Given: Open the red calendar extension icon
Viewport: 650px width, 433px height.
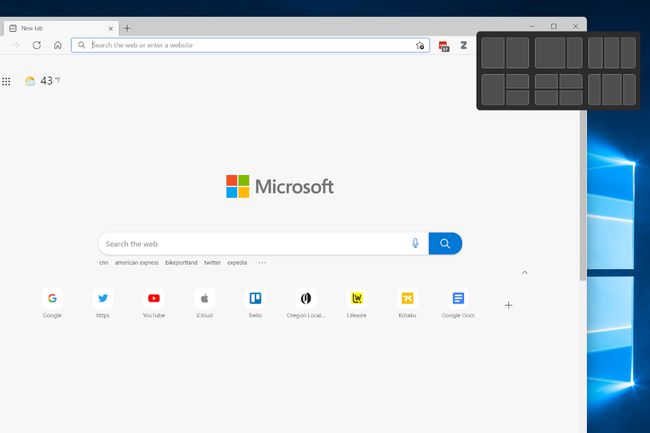Looking at the screenshot, I should (444, 46).
